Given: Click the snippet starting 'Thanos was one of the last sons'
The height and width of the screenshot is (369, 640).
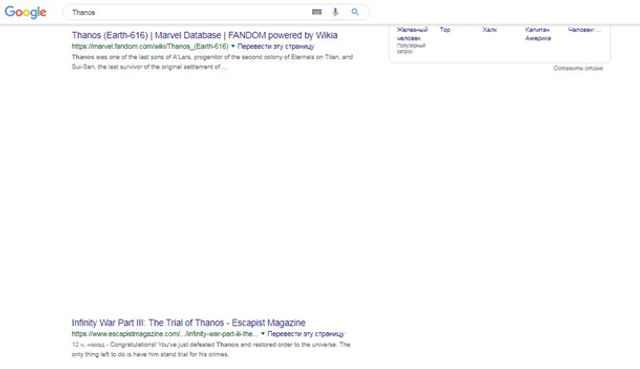Looking at the screenshot, I should pos(212,62).
